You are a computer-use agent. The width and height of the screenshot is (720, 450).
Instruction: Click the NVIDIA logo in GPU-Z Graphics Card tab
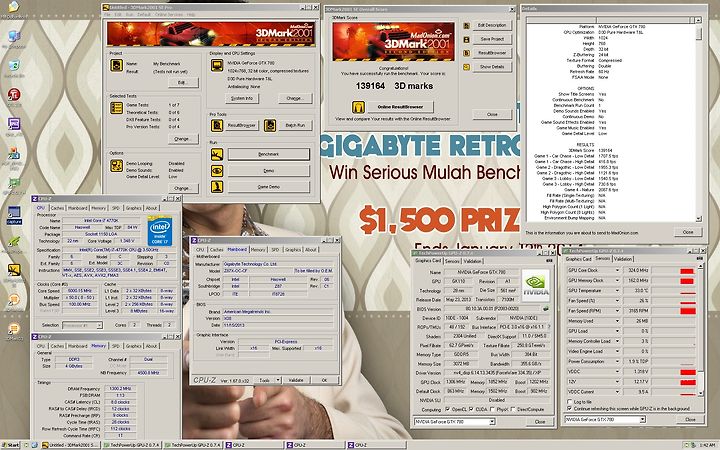535,285
